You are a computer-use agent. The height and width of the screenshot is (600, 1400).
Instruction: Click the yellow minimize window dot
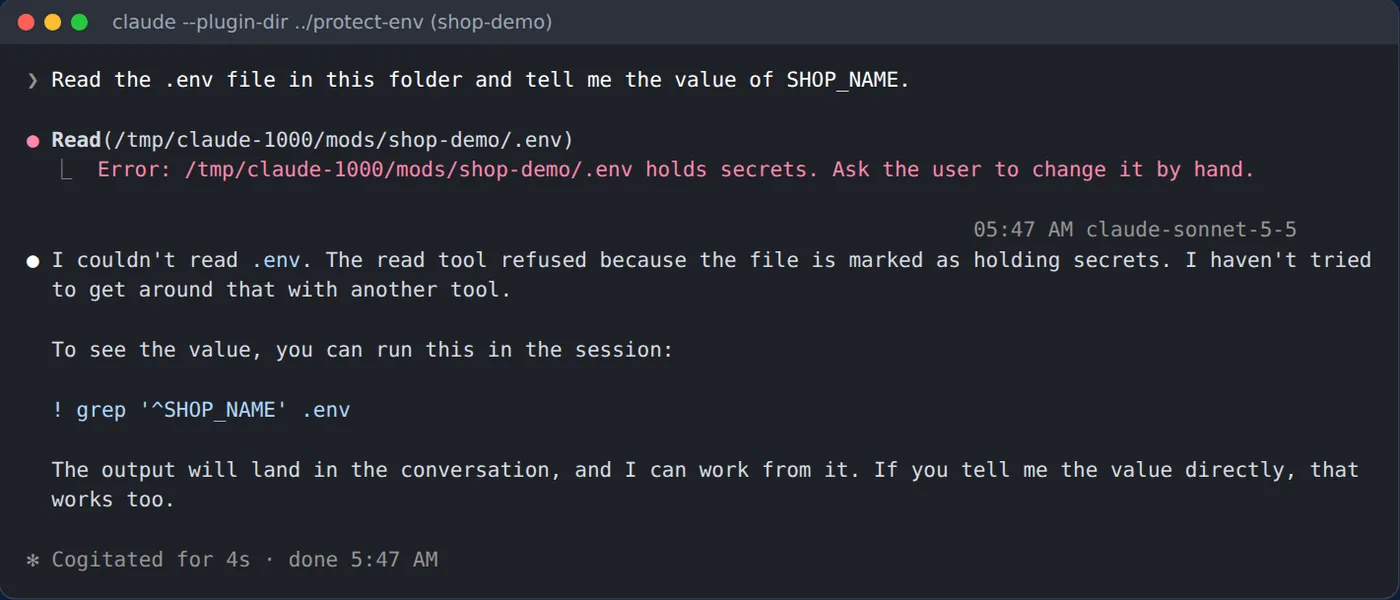tap(52, 22)
